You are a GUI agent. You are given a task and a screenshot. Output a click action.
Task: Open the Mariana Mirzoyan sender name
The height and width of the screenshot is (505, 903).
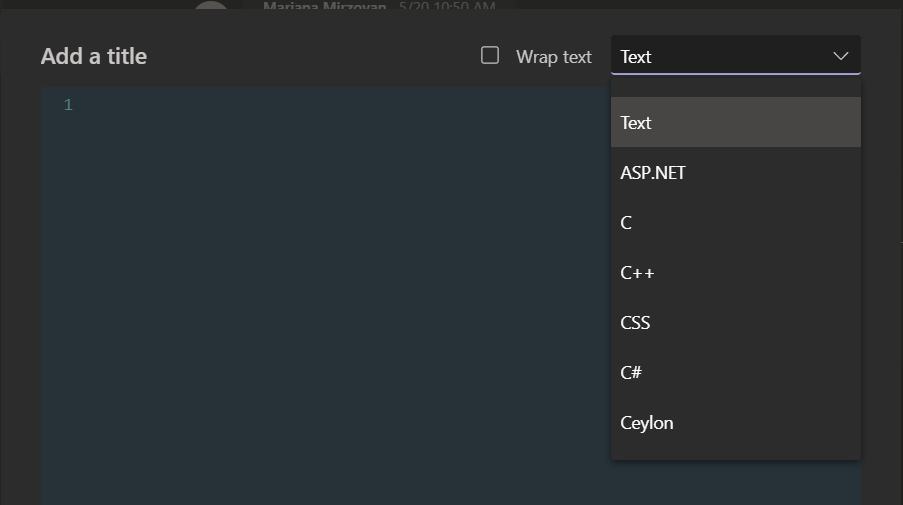tap(324, 6)
